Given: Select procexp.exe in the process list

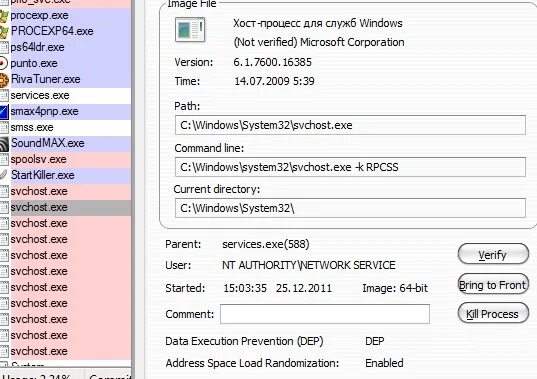Looking at the screenshot, I should pyautogui.click(x=65, y=15).
